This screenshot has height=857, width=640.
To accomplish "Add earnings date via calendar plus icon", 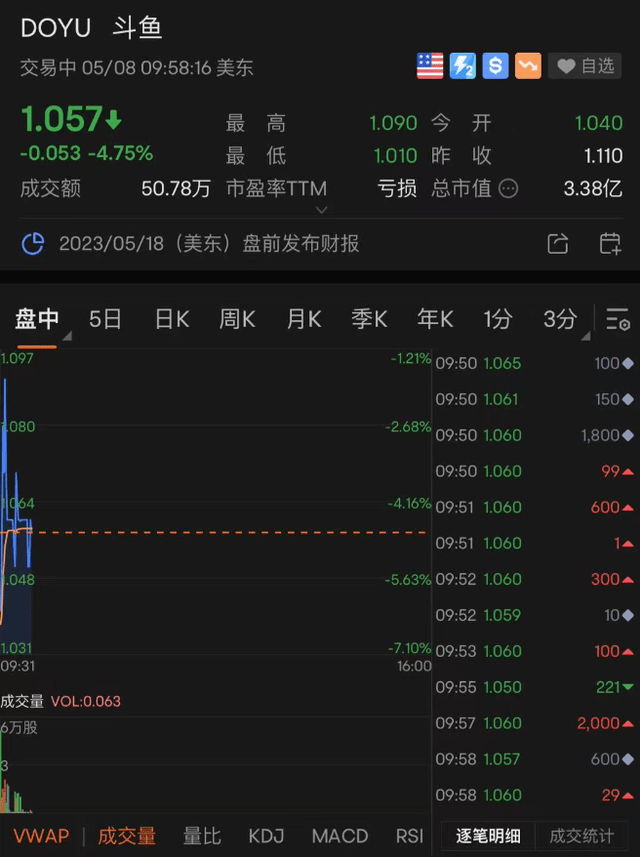I will (610, 244).
